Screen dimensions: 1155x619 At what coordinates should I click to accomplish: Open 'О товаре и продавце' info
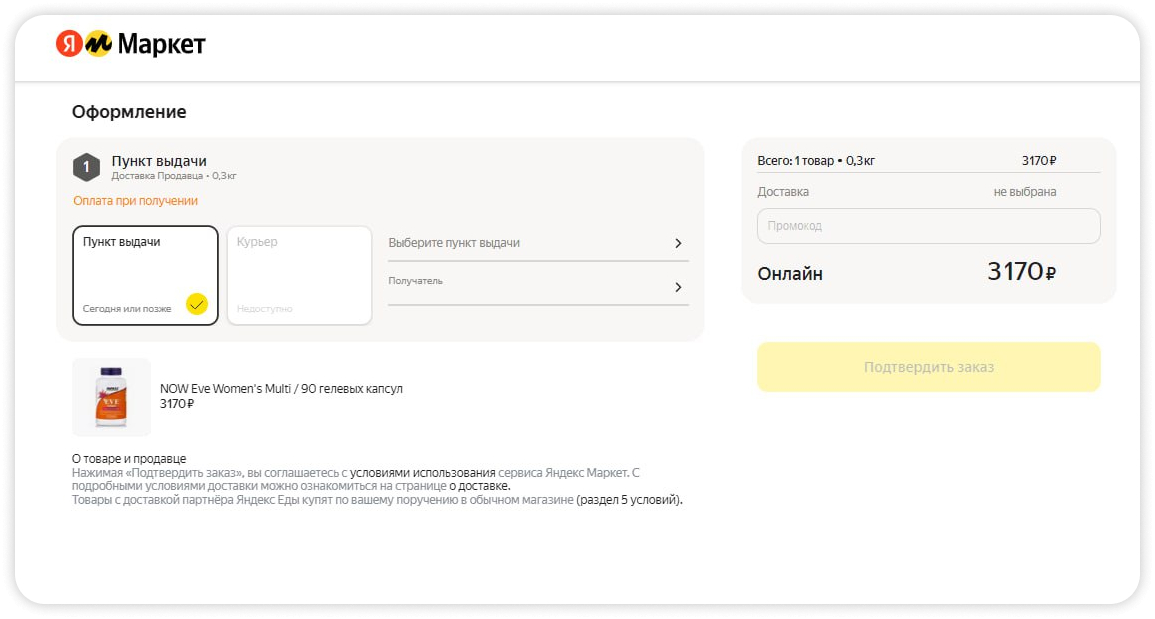129,459
